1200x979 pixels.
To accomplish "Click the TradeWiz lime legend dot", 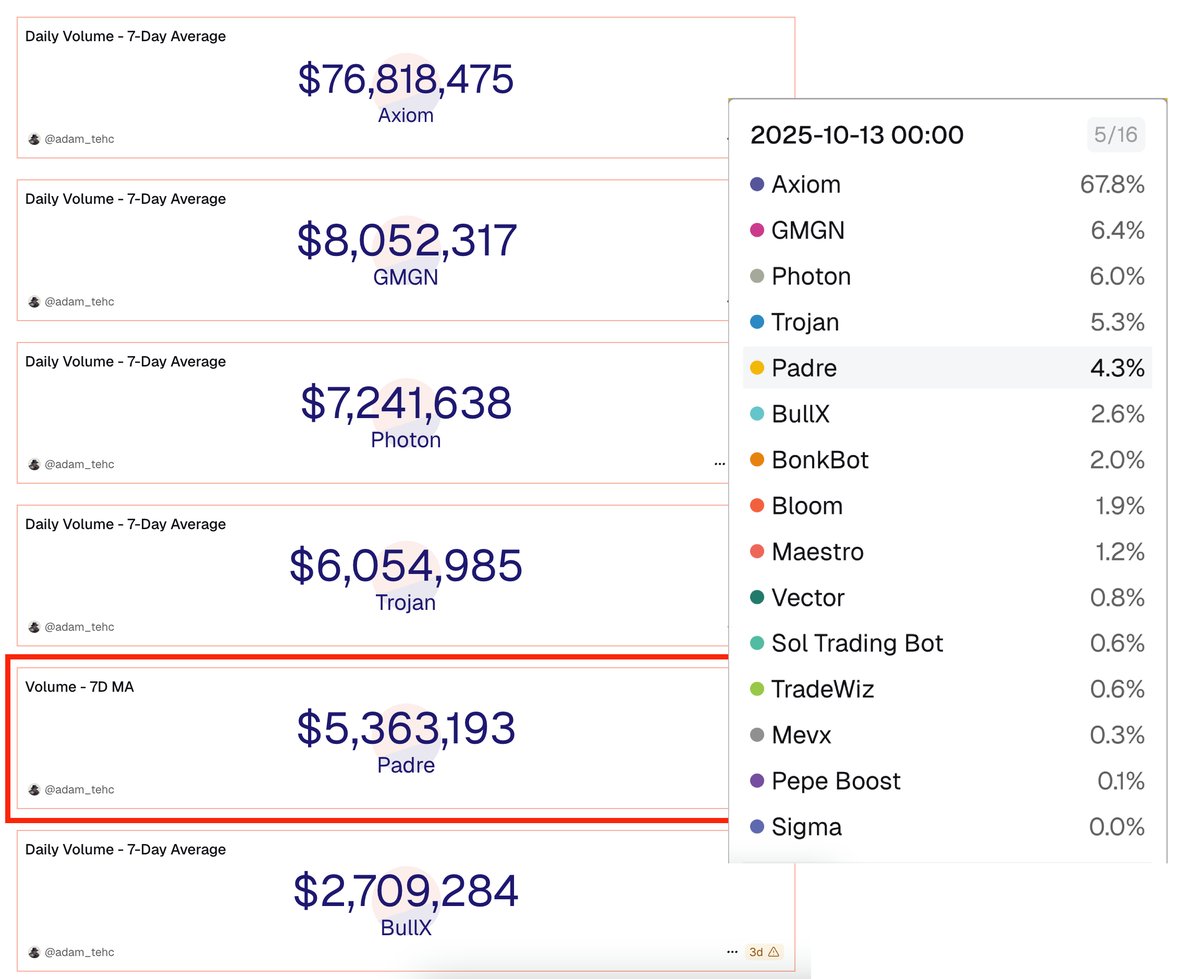I will click(757, 690).
